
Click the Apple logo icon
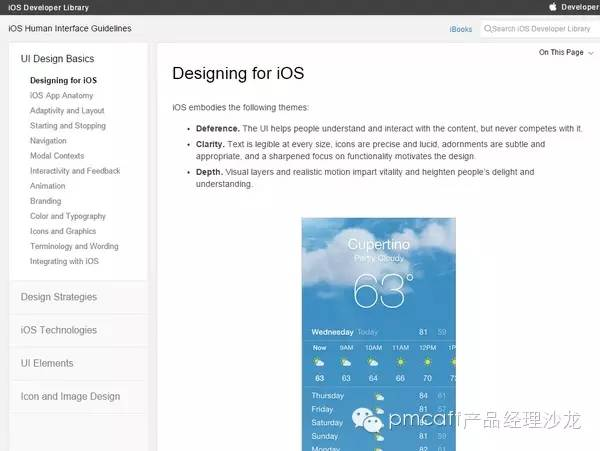(553, 7)
